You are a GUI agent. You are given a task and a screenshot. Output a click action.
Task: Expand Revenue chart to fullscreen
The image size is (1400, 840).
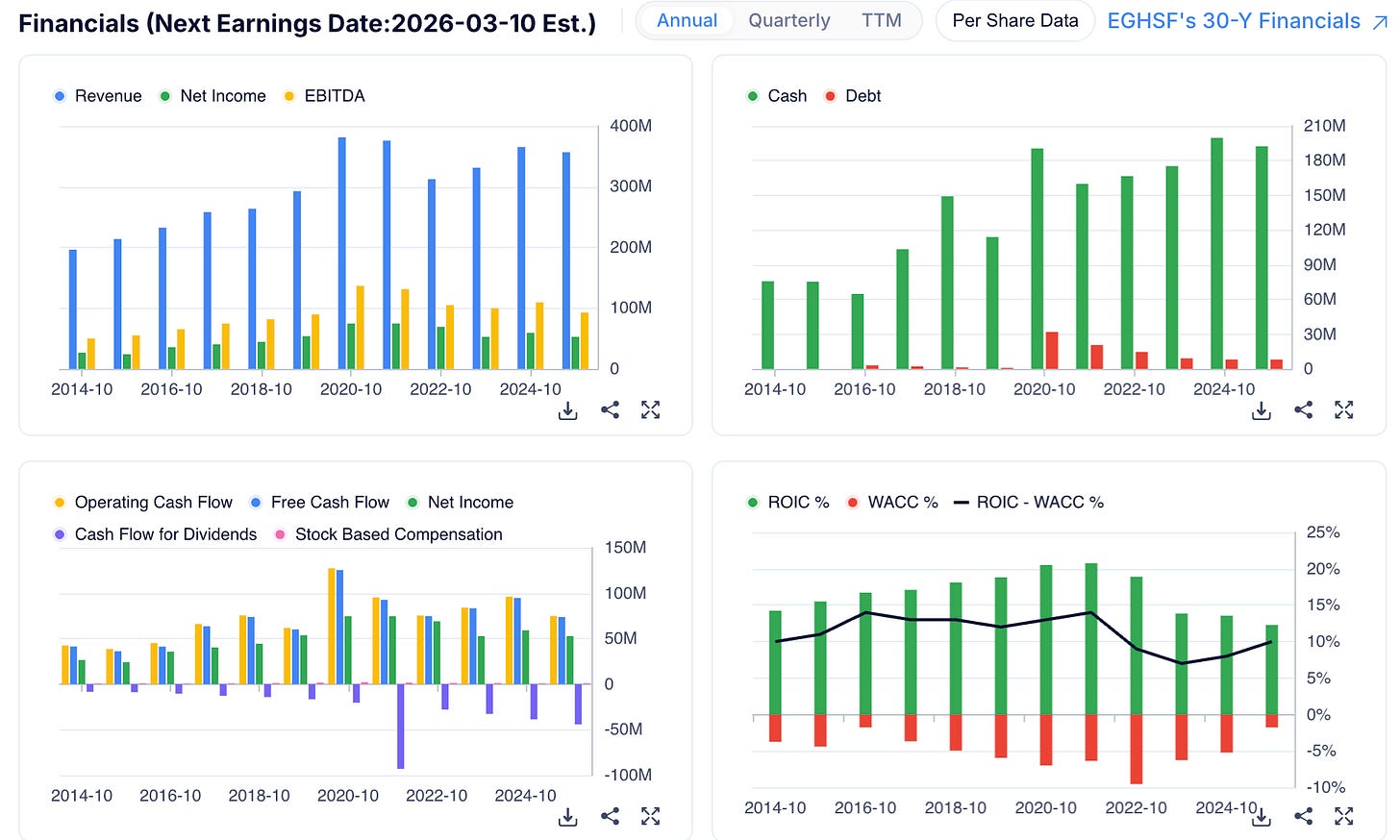[651, 410]
